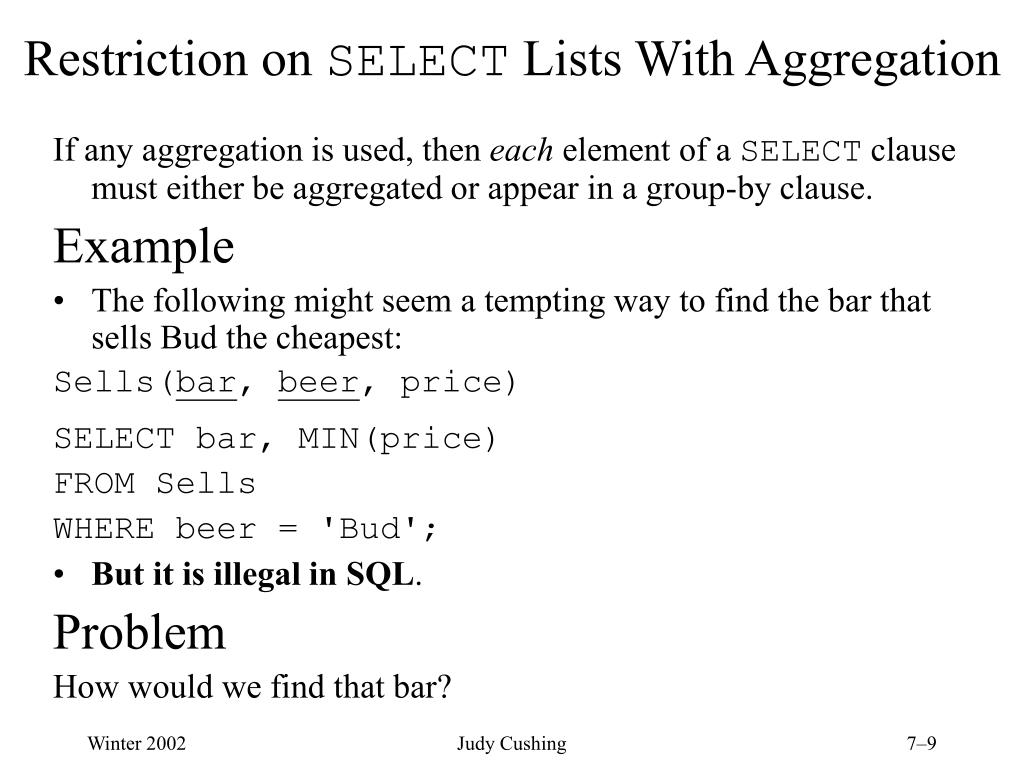Viewport: 1024px width, 768px height.
Task: Click the word 'Aggregation' in the title
Action: 873,61
